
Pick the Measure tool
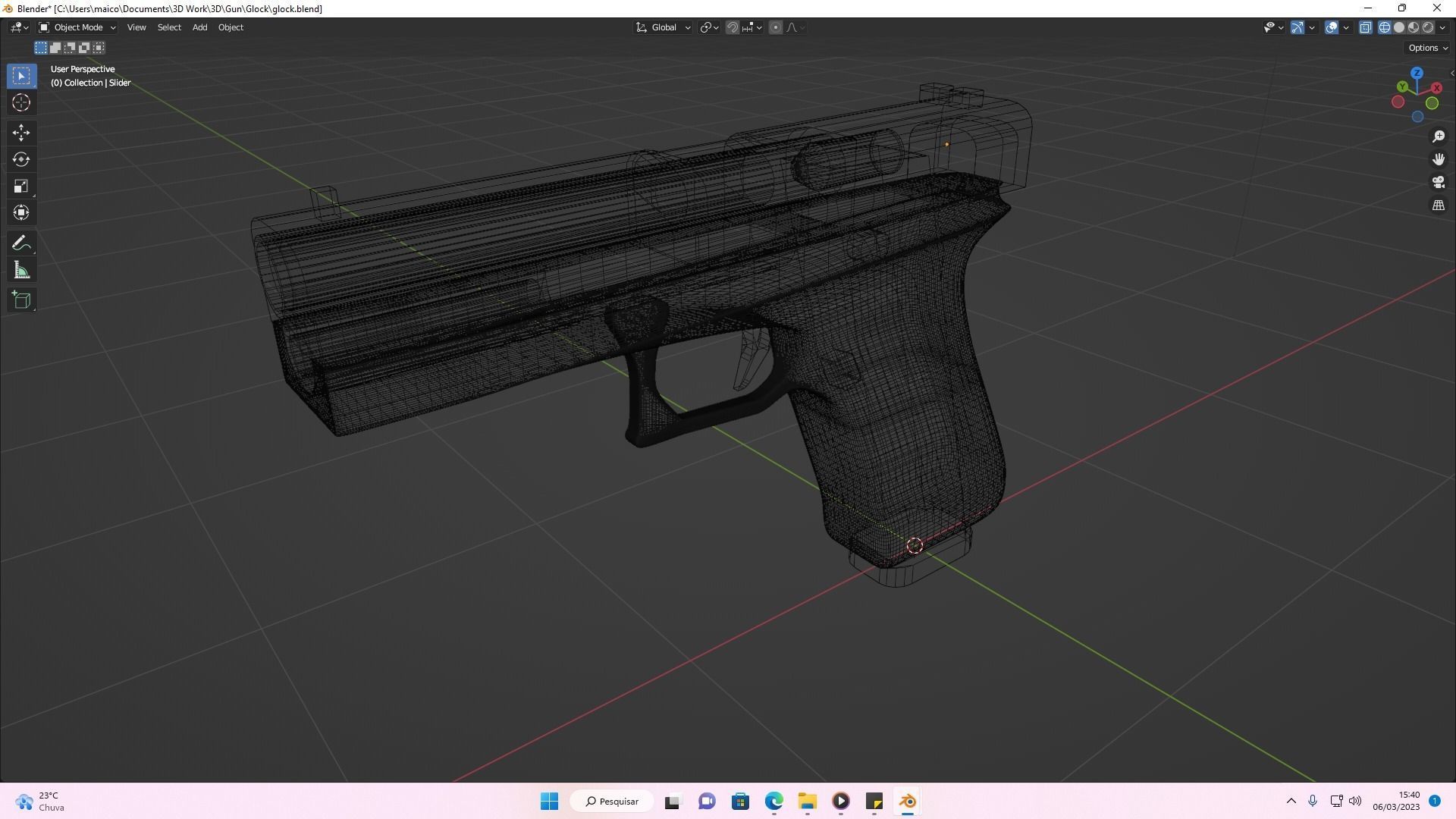click(20, 269)
